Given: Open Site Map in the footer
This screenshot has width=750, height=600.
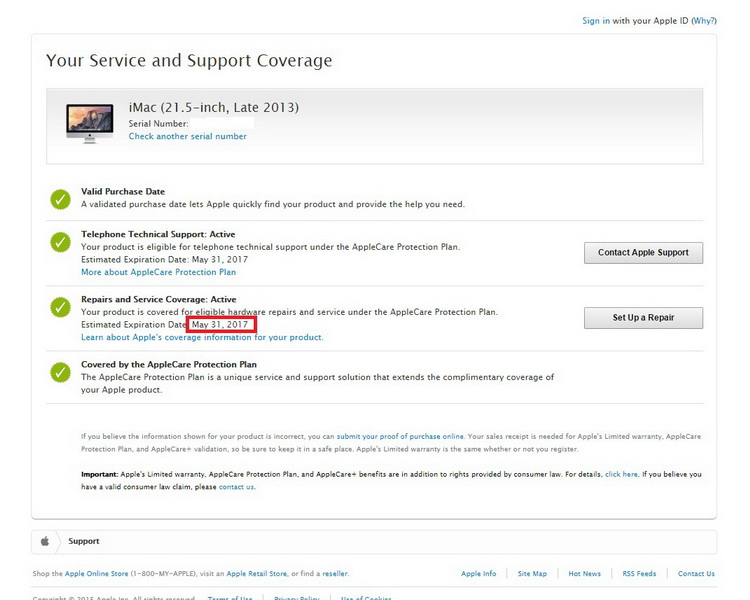Looking at the screenshot, I should click(x=532, y=574).
